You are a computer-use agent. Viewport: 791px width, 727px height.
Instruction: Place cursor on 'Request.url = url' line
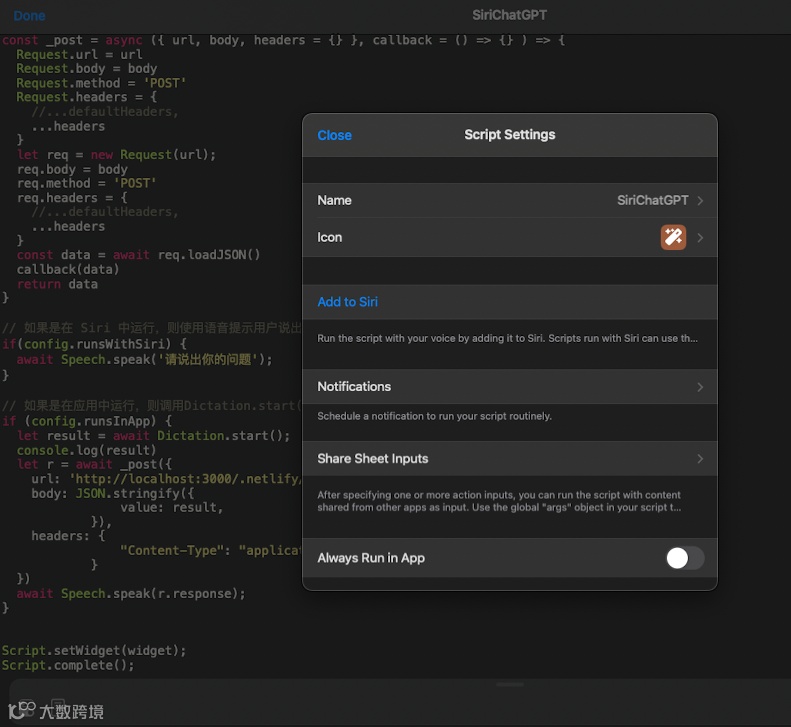click(79, 54)
